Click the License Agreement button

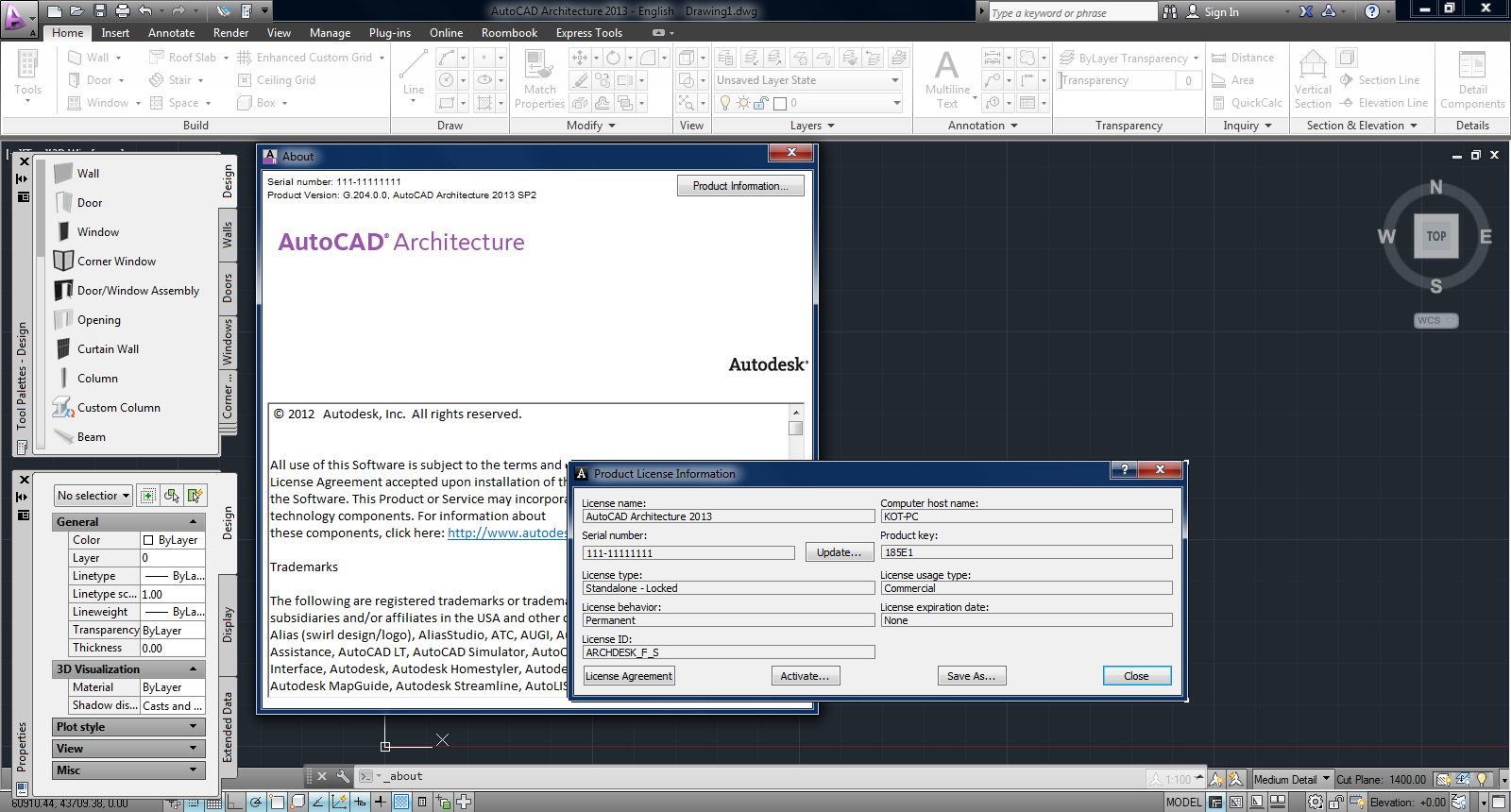[x=629, y=676]
